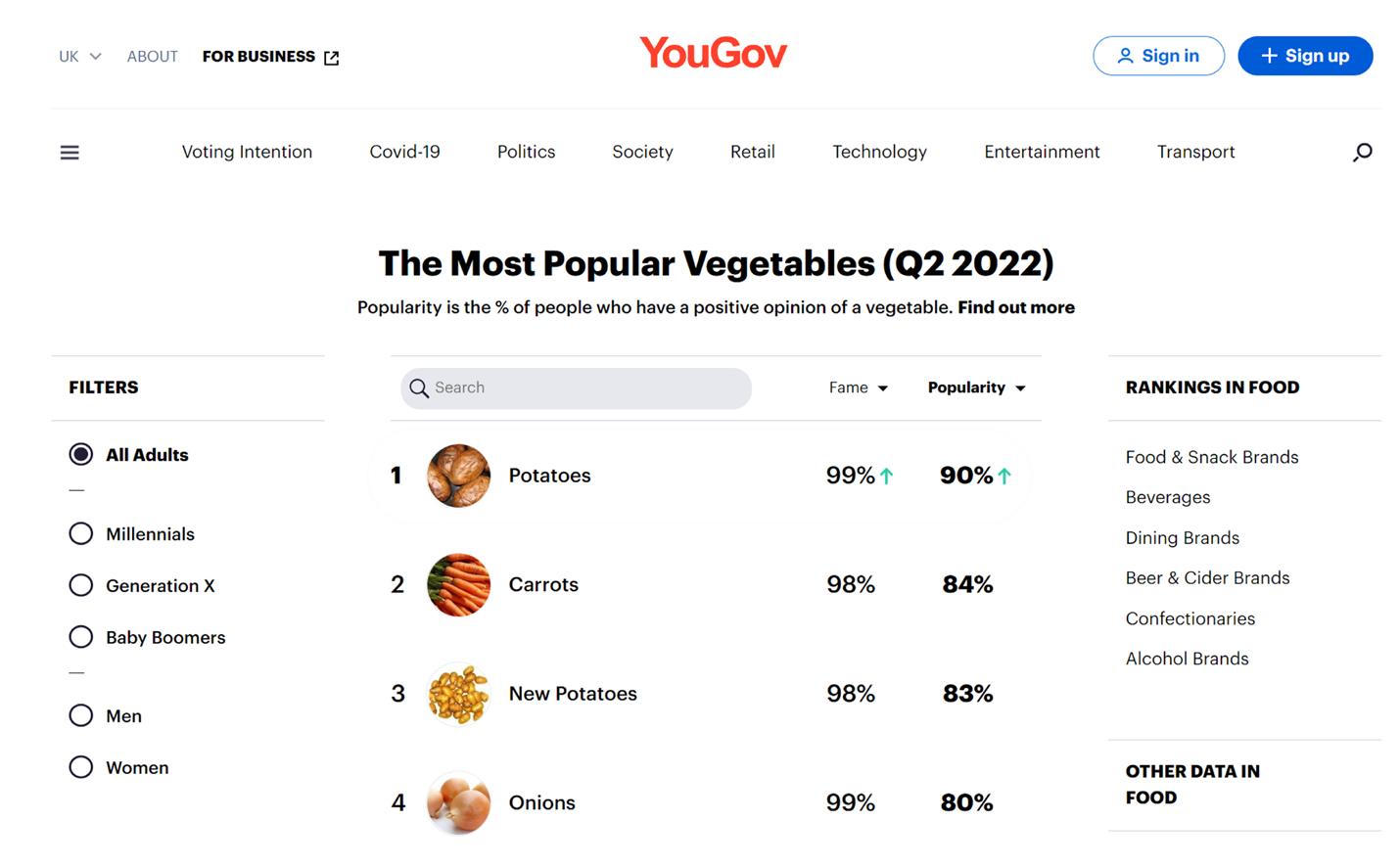Click the Sign in button
Screen dimensions: 1400x866
[x=1158, y=56]
